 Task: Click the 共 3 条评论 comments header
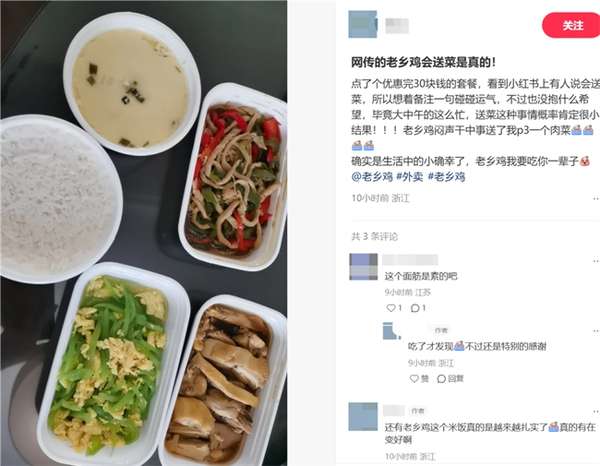[375, 236]
